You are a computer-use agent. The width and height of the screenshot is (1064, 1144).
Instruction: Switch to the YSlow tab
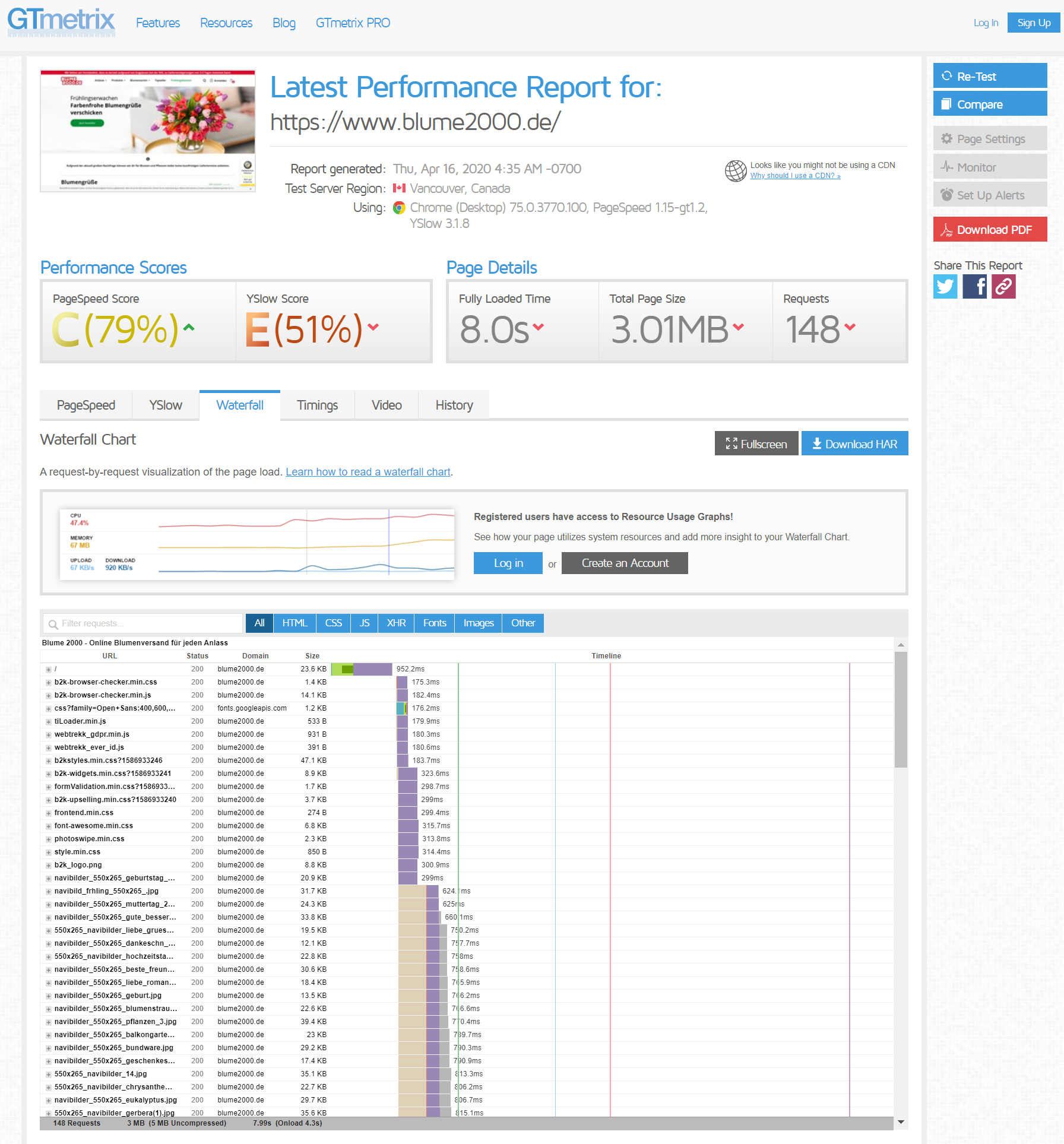(166, 405)
